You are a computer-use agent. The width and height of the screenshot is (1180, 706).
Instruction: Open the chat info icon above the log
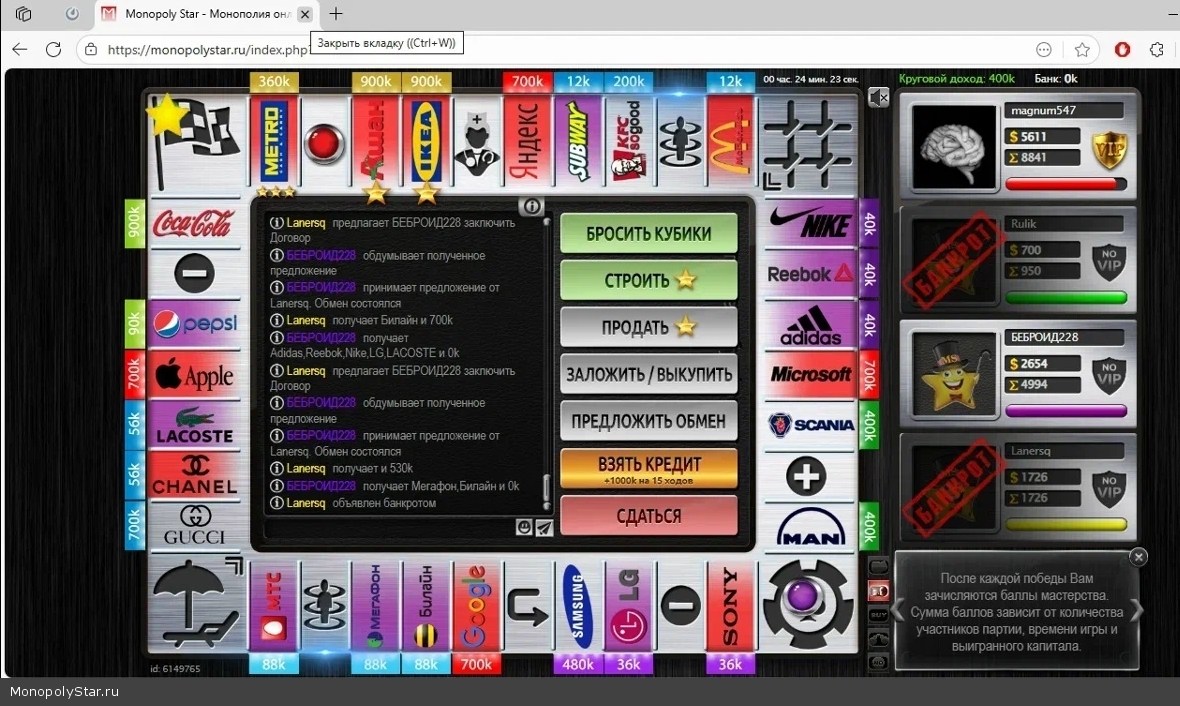coord(531,205)
